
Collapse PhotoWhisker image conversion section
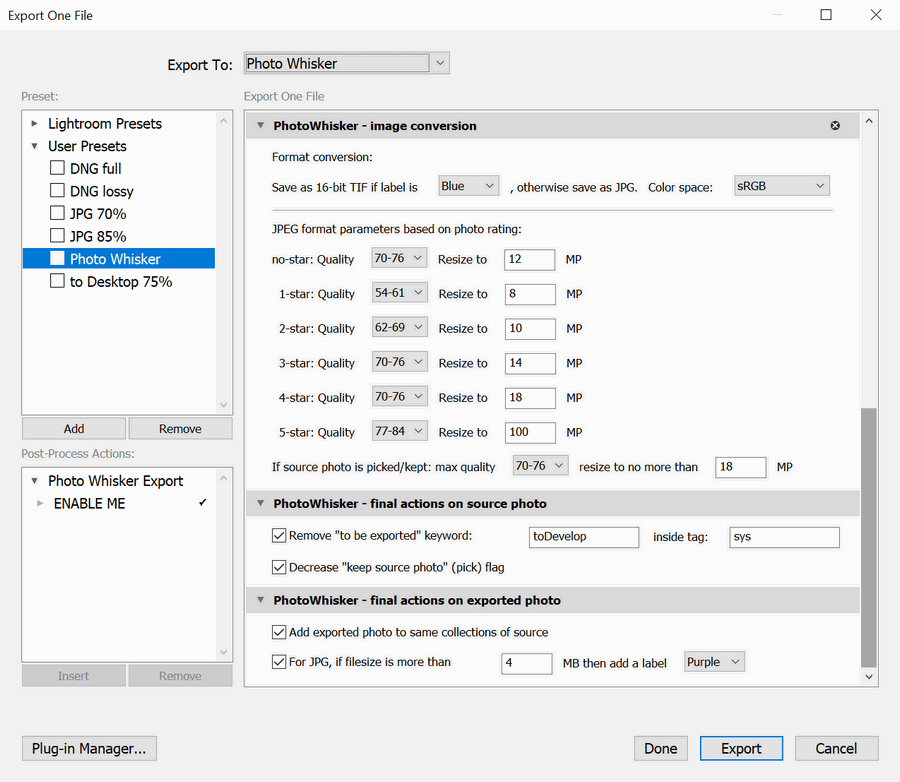click(x=261, y=125)
